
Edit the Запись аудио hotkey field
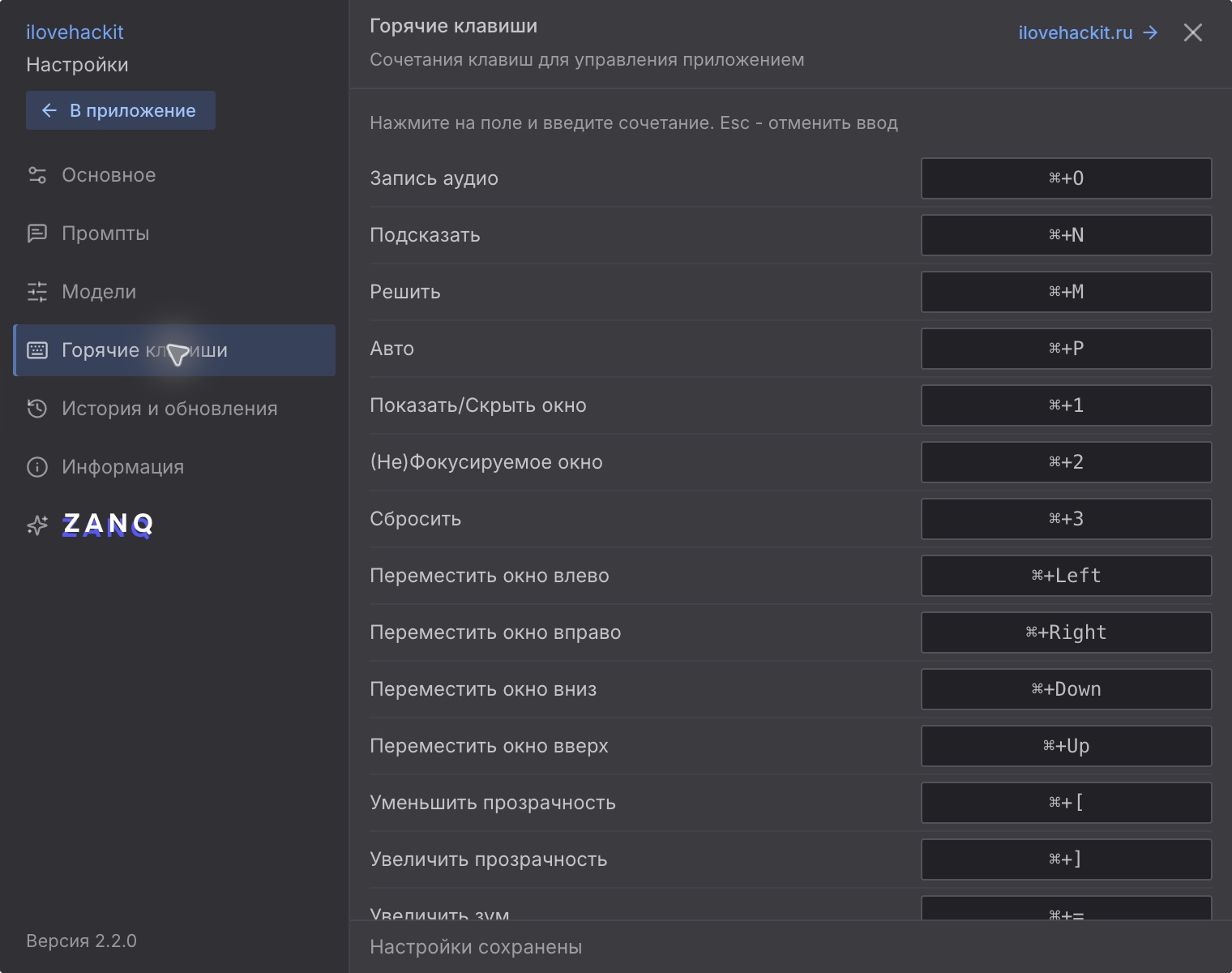point(1066,178)
